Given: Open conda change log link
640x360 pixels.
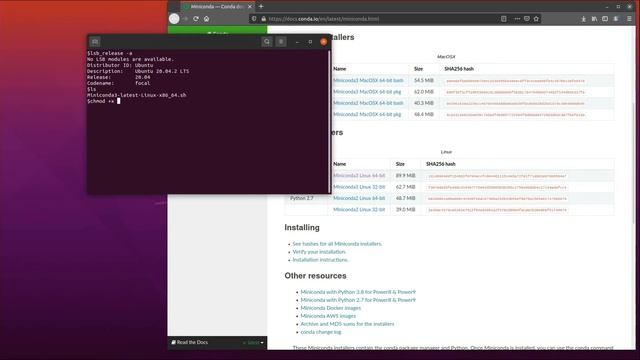Looking at the screenshot, I should coord(321,332).
